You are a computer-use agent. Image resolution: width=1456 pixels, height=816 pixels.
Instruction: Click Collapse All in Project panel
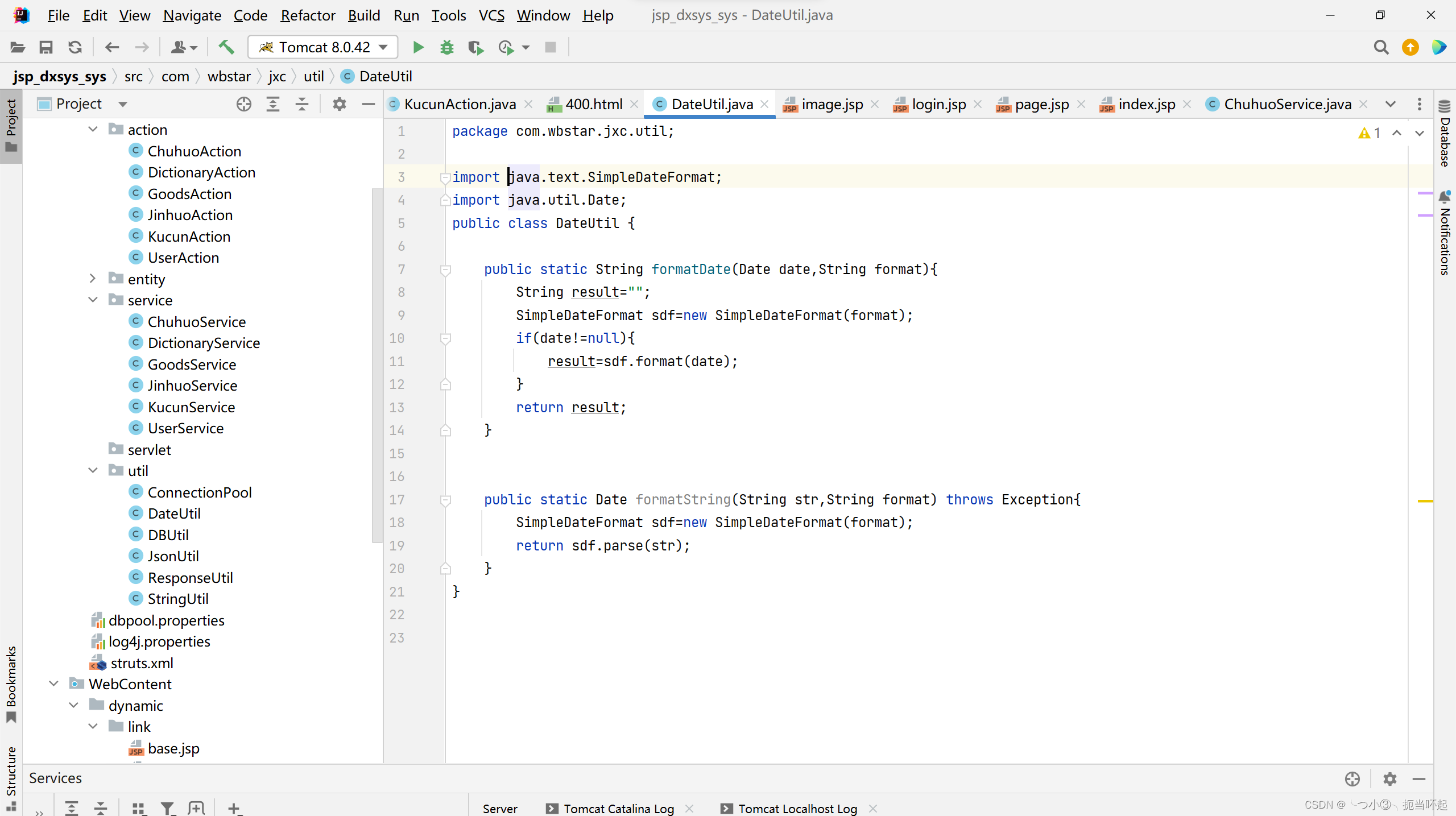pos(302,104)
